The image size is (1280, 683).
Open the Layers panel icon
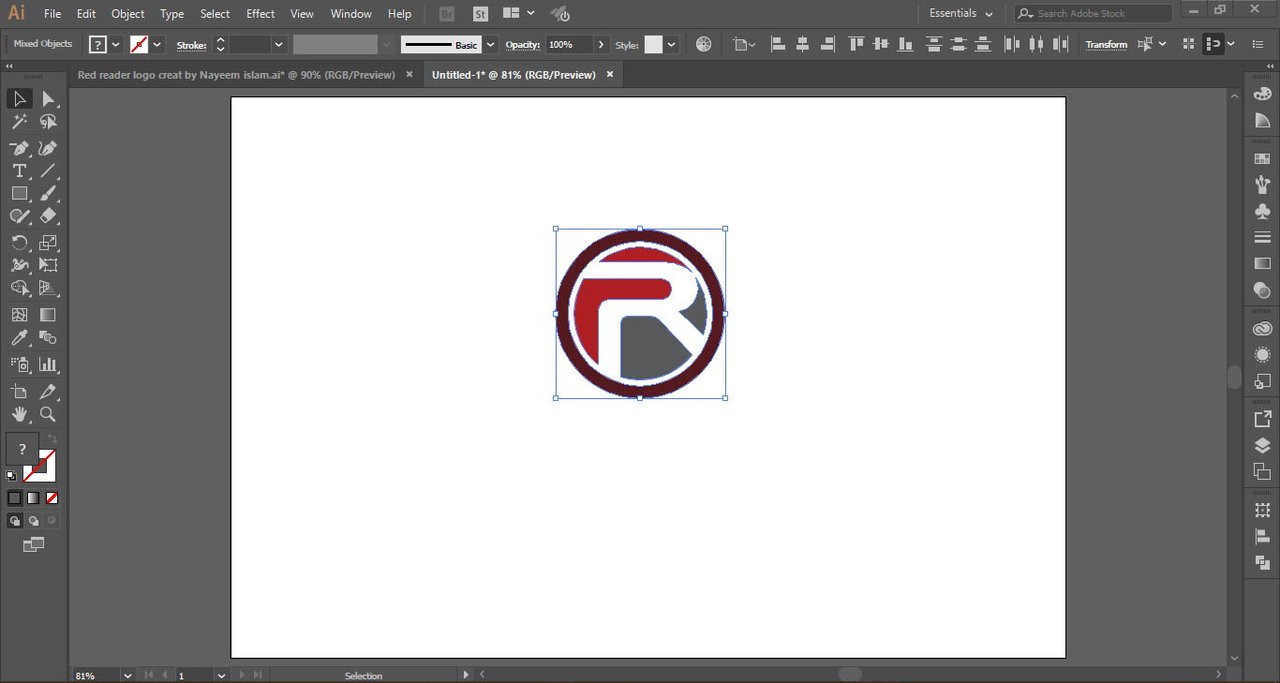point(1262,446)
